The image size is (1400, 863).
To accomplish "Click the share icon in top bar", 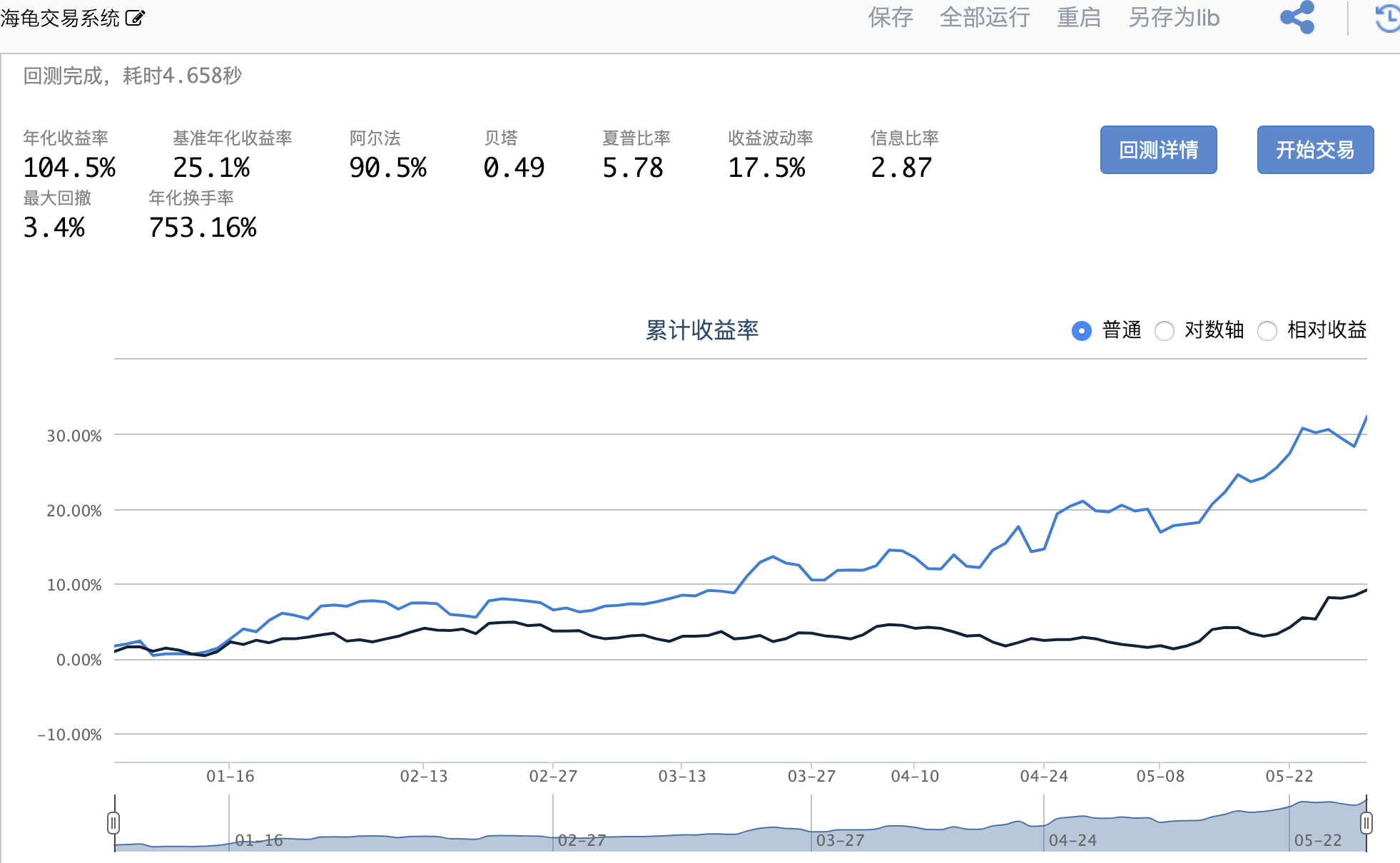I will (1297, 17).
